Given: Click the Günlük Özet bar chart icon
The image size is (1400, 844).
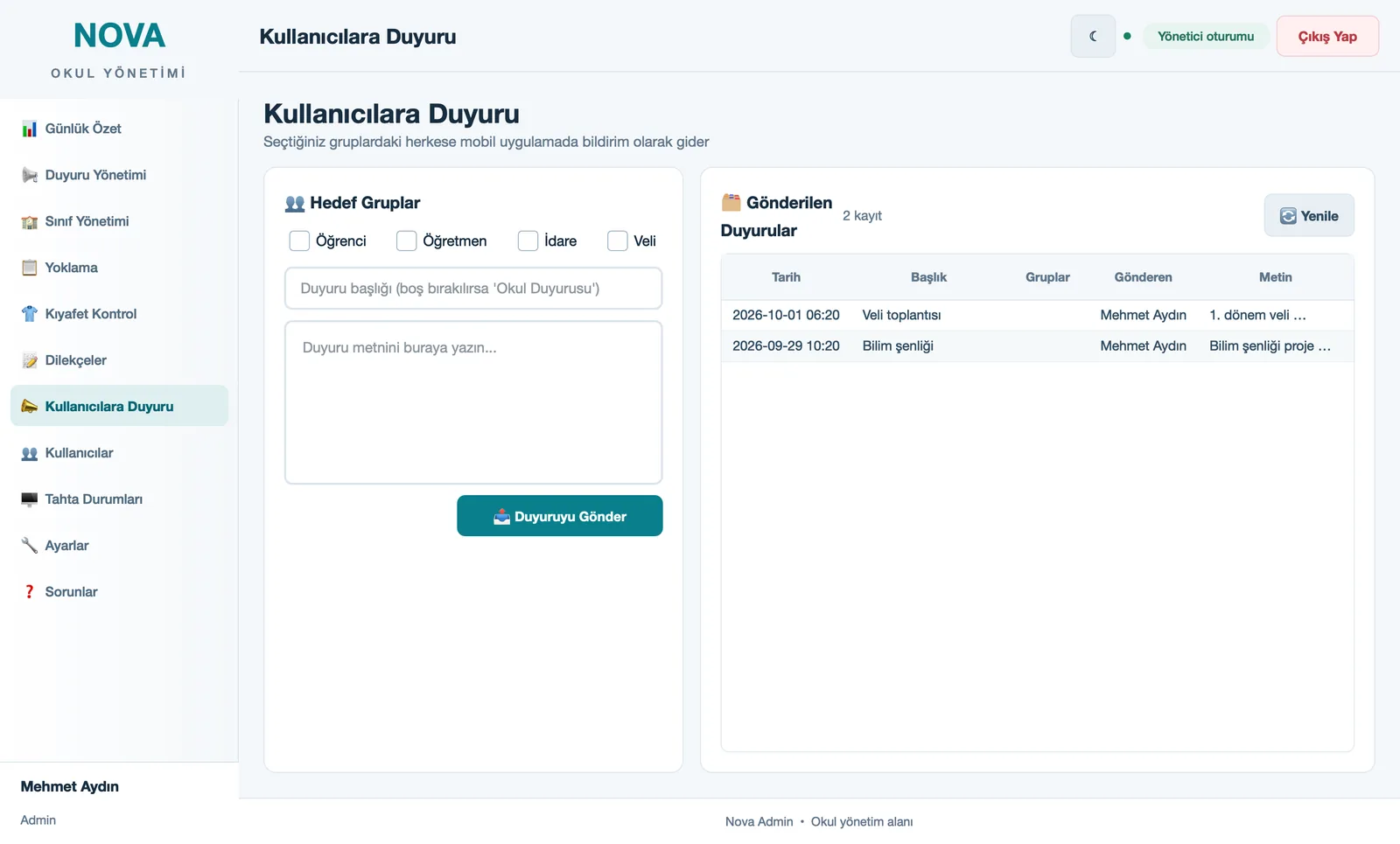Looking at the screenshot, I should pos(30,129).
